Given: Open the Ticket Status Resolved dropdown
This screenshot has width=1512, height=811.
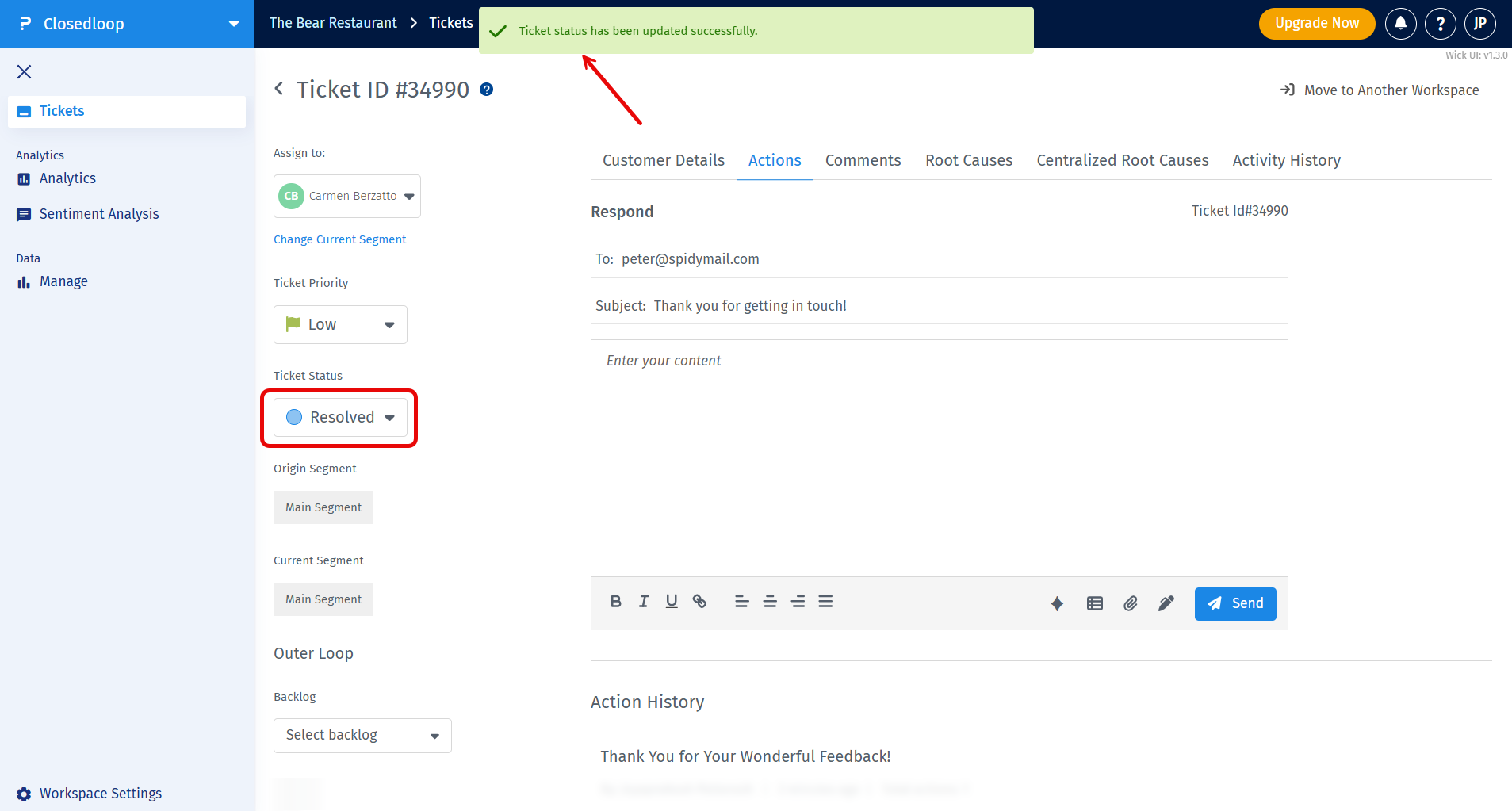Looking at the screenshot, I should [340, 417].
